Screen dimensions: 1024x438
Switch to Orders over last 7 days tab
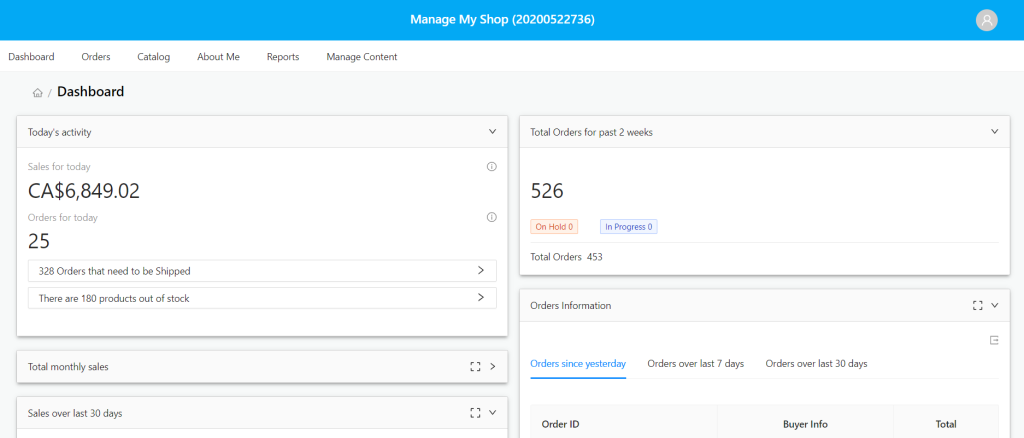[x=696, y=364]
